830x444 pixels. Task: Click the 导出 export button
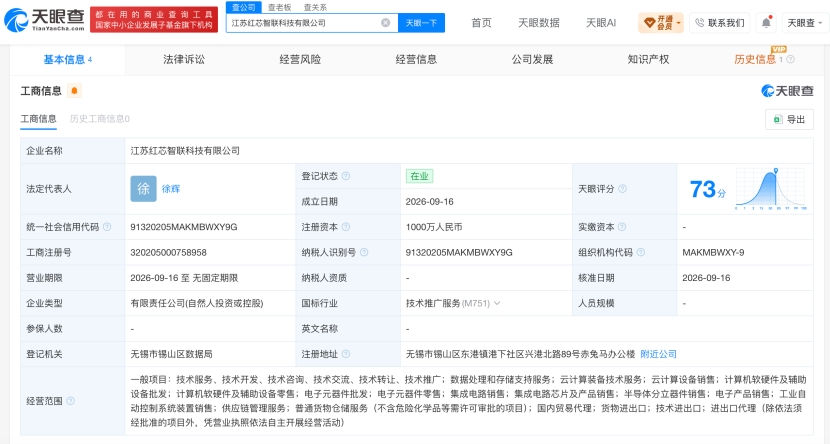[x=789, y=120]
